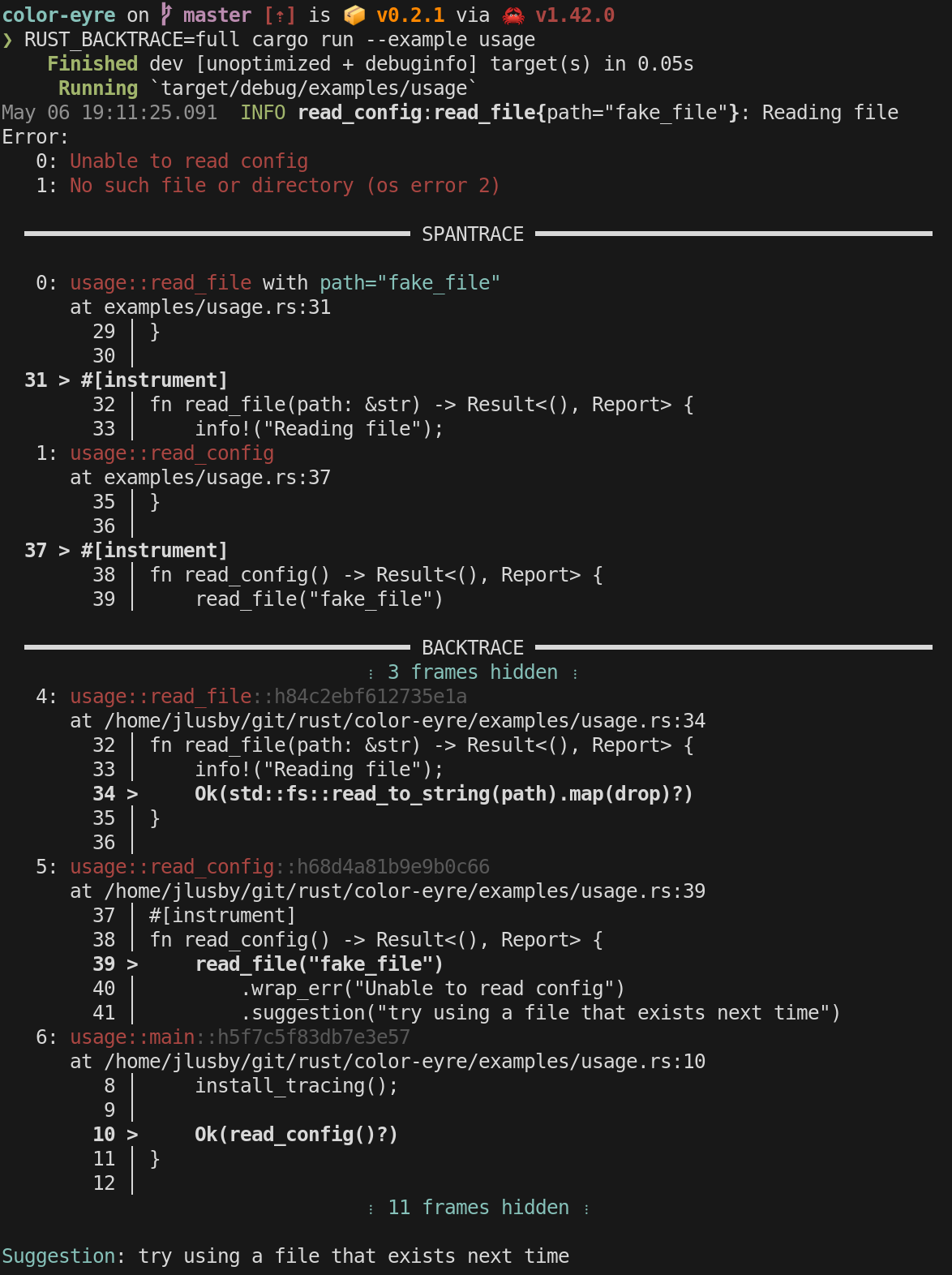Open the examples/usage.rs:31 file location

coord(217,307)
